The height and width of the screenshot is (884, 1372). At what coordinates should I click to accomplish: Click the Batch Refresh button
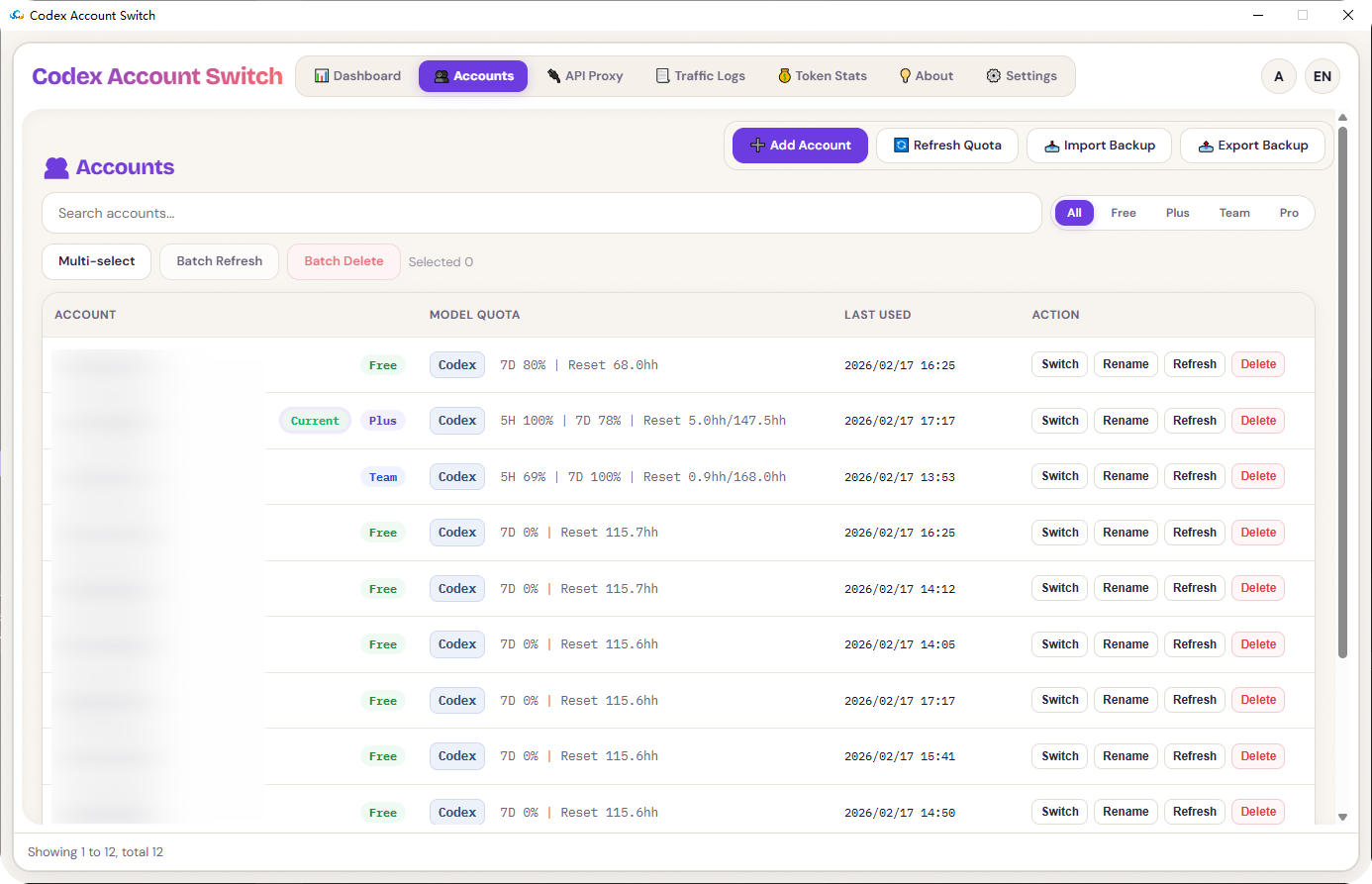click(x=219, y=261)
